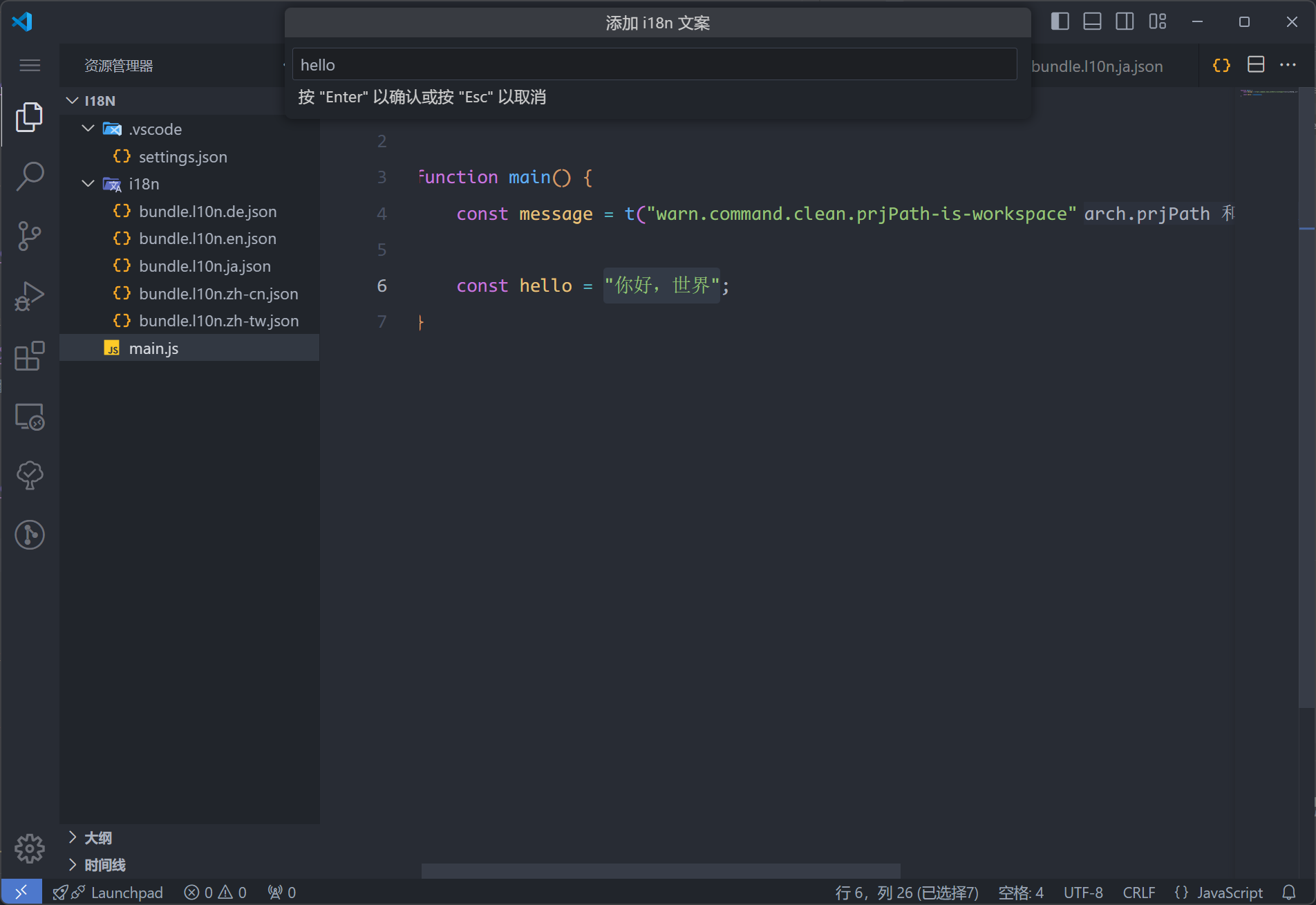This screenshot has width=1316, height=905.
Task: Open the Search view icon
Action: tap(29, 177)
